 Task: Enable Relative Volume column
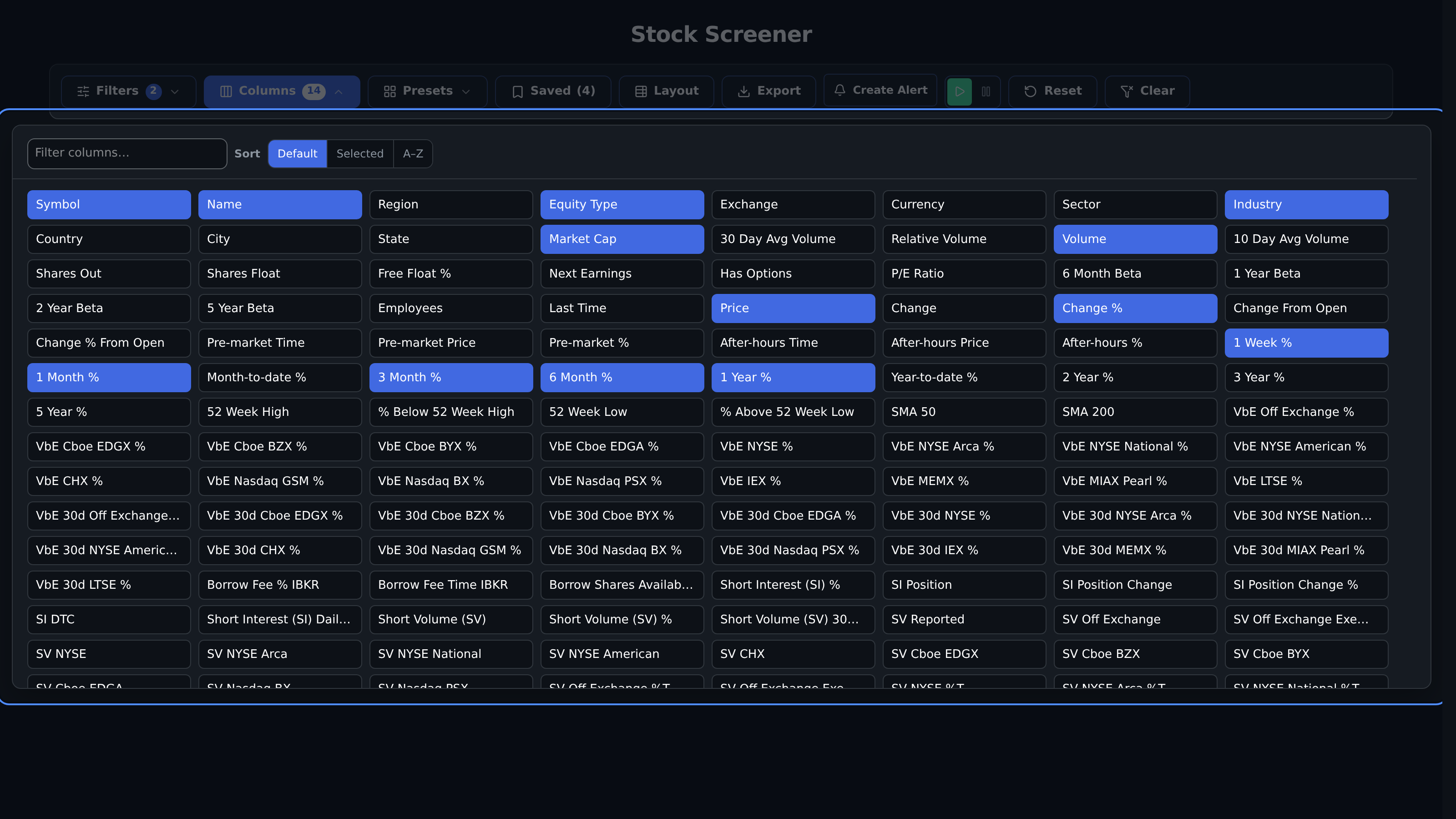pos(964,239)
